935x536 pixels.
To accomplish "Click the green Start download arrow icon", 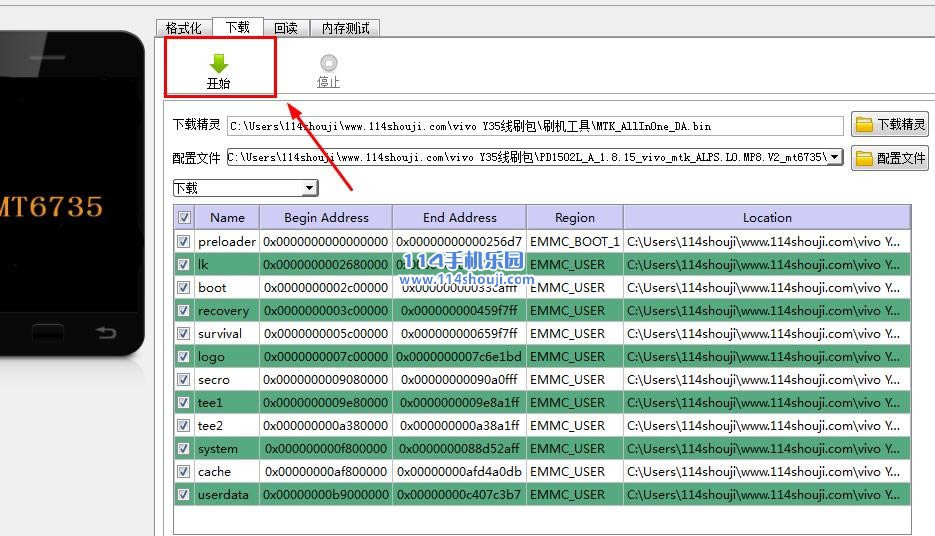I will pos(218,64).
